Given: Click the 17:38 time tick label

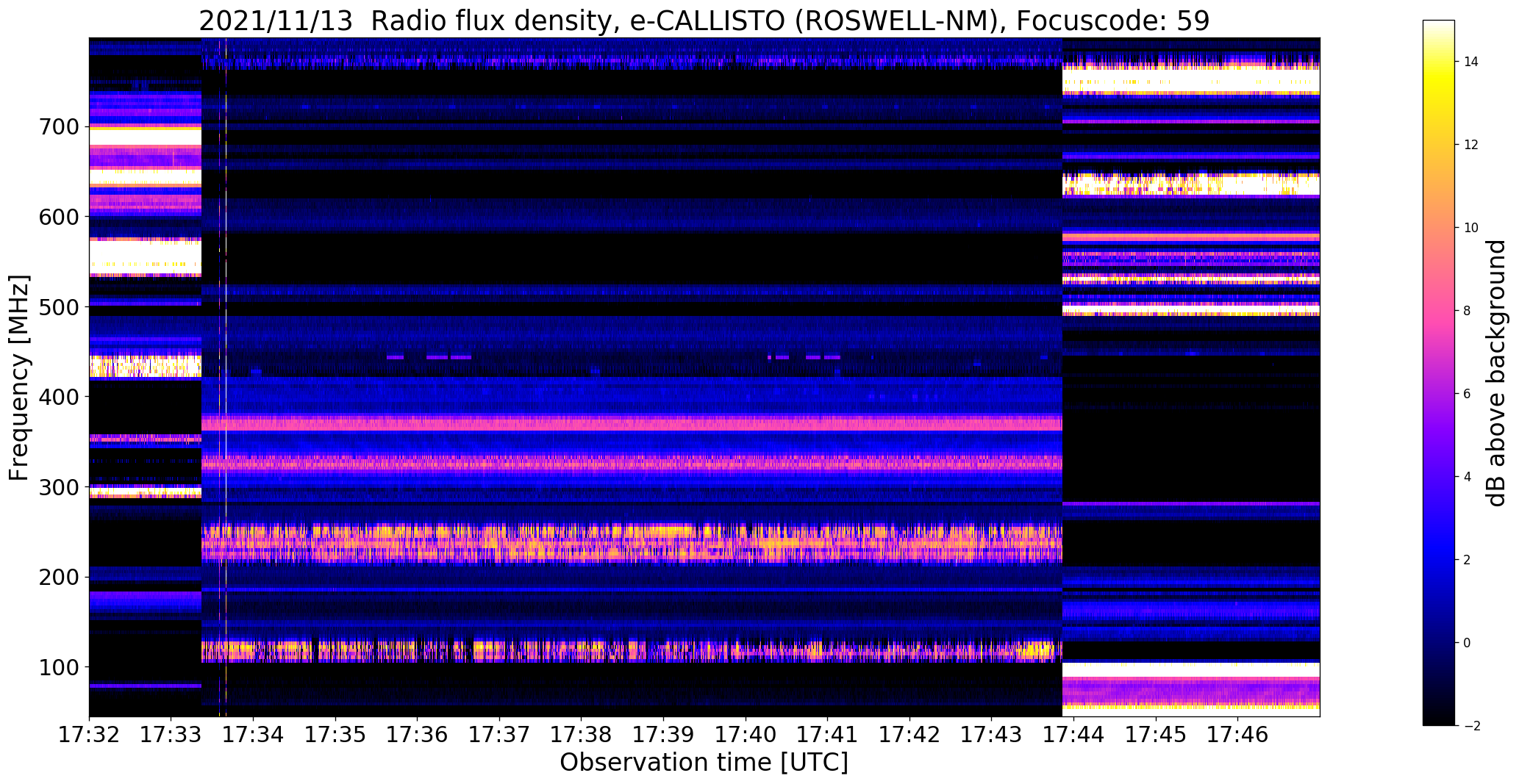Looking at the screenshot, I should (582, 734).
